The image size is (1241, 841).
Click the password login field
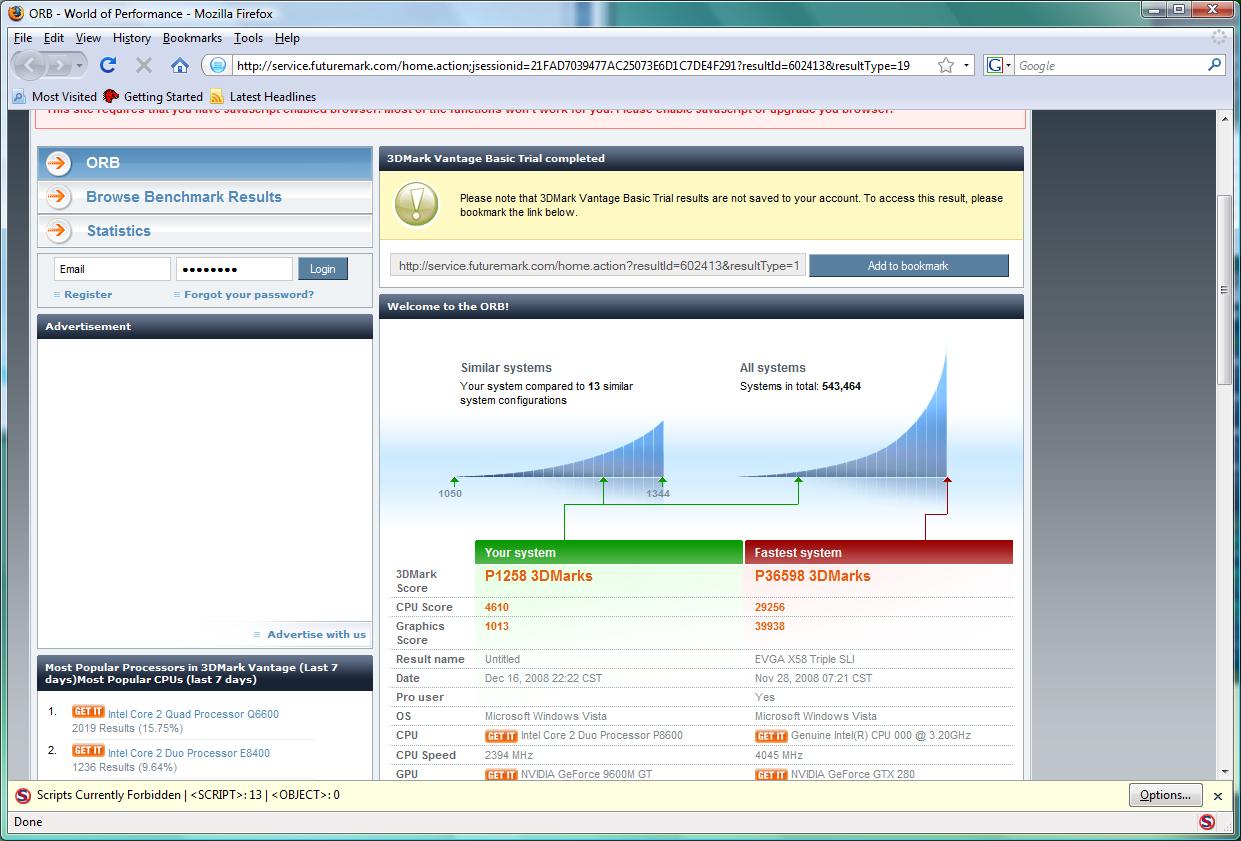tap(234, 269)
